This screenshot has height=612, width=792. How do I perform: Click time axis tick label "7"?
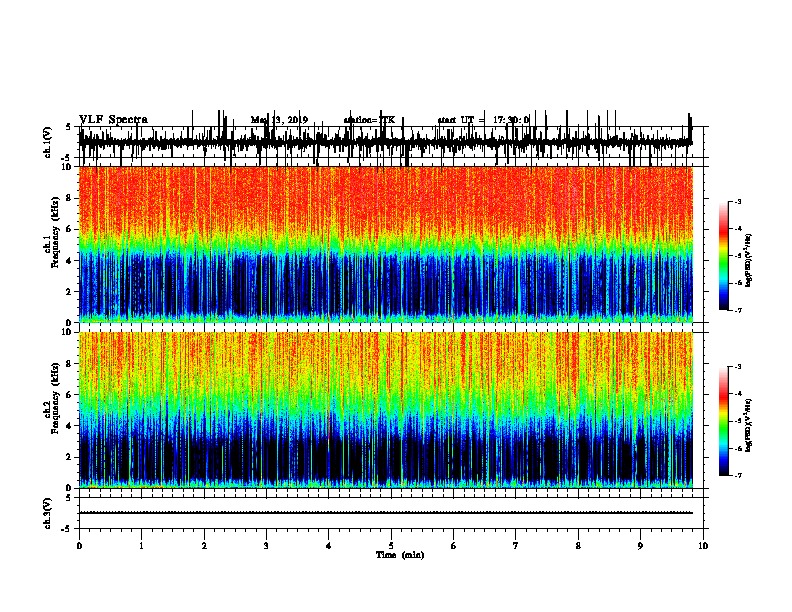(516, 546)
